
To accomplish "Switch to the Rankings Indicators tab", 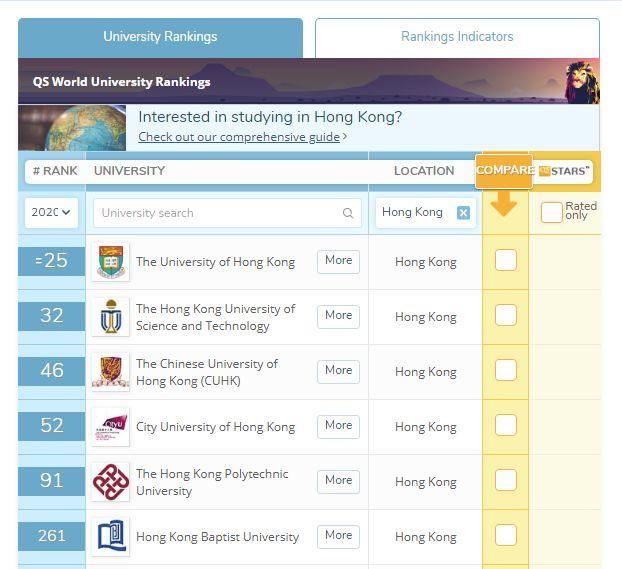I will pos(457,37).
